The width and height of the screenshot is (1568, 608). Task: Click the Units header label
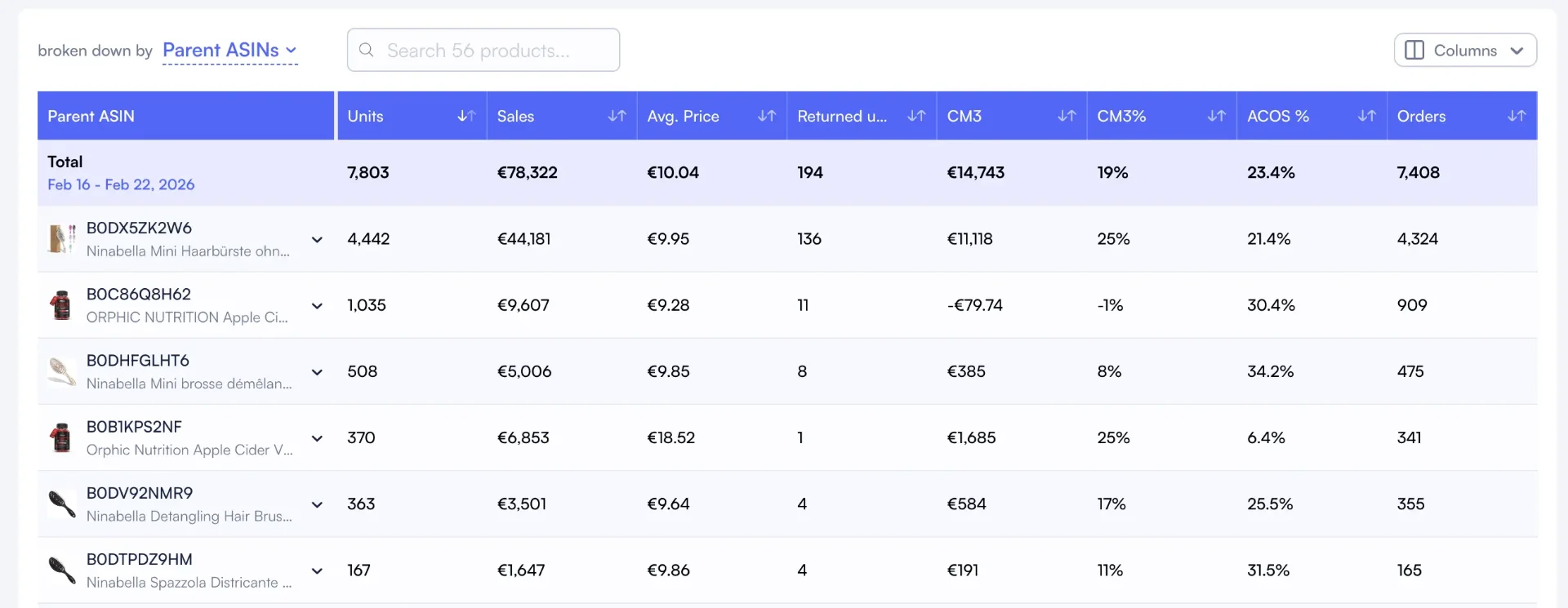365,116
